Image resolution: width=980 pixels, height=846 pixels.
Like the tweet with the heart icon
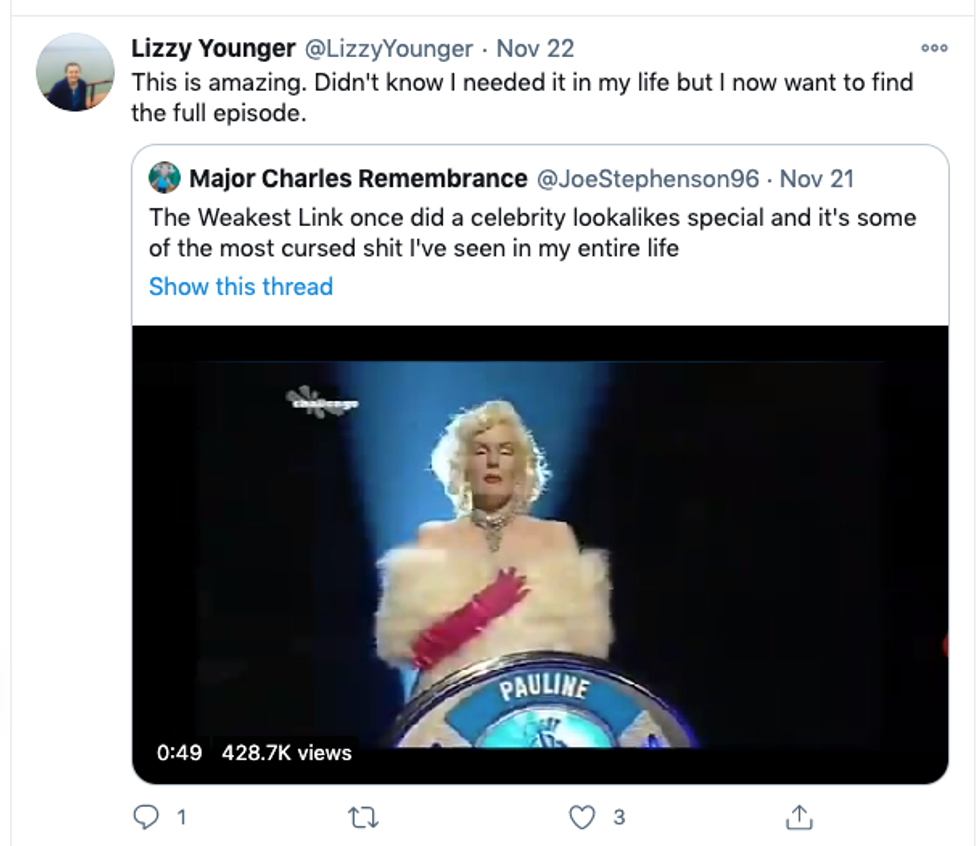[x=582, y=818]
